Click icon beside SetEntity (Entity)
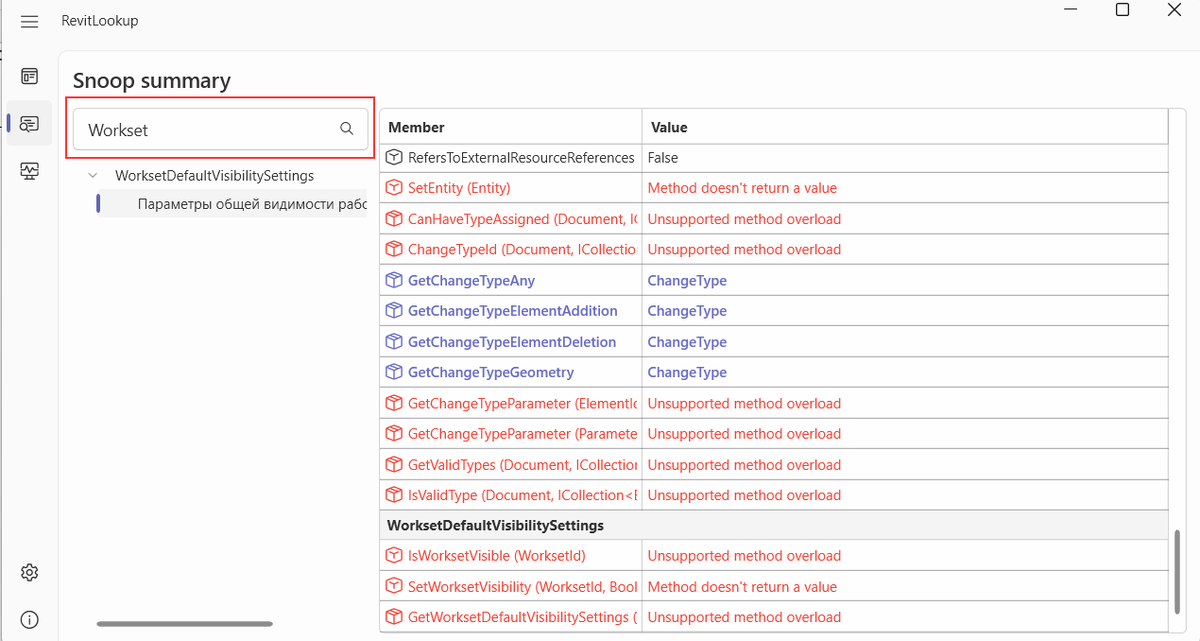The image size is (1200, 641). point(394,188)
